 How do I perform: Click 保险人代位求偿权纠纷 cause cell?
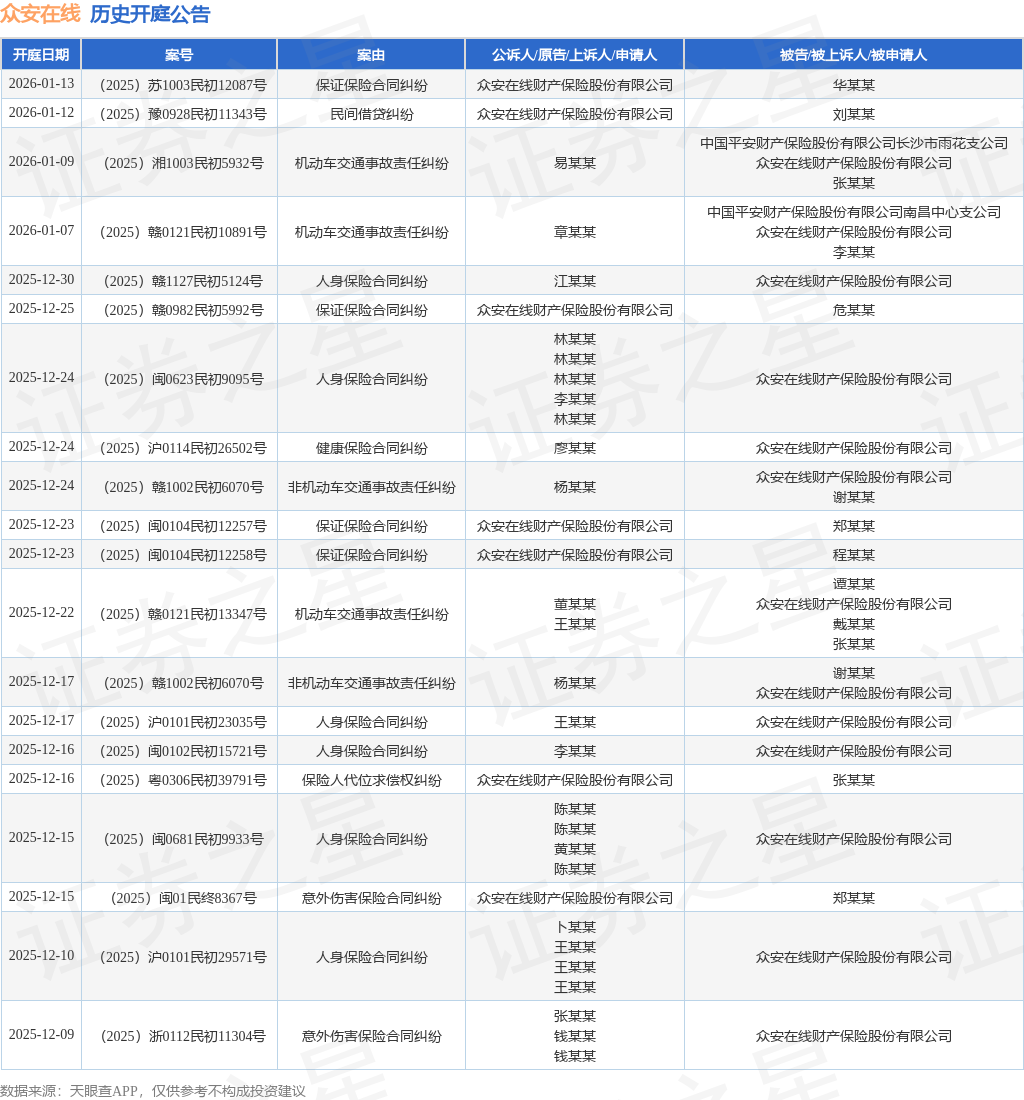372,779
